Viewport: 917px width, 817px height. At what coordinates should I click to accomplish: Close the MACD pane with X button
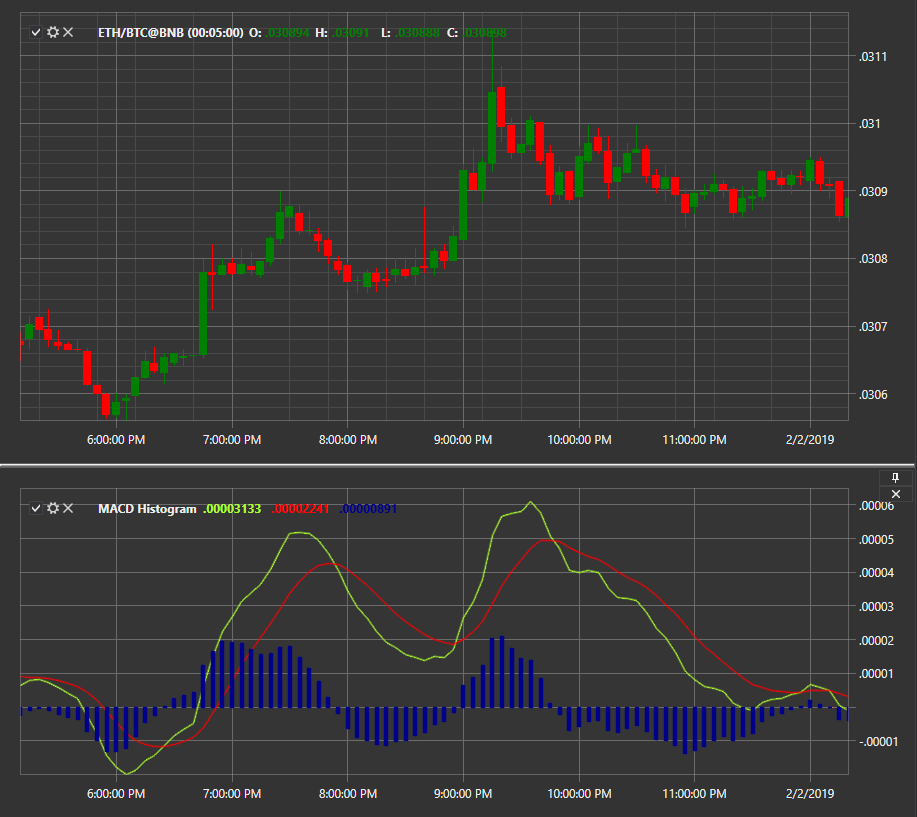895,494
